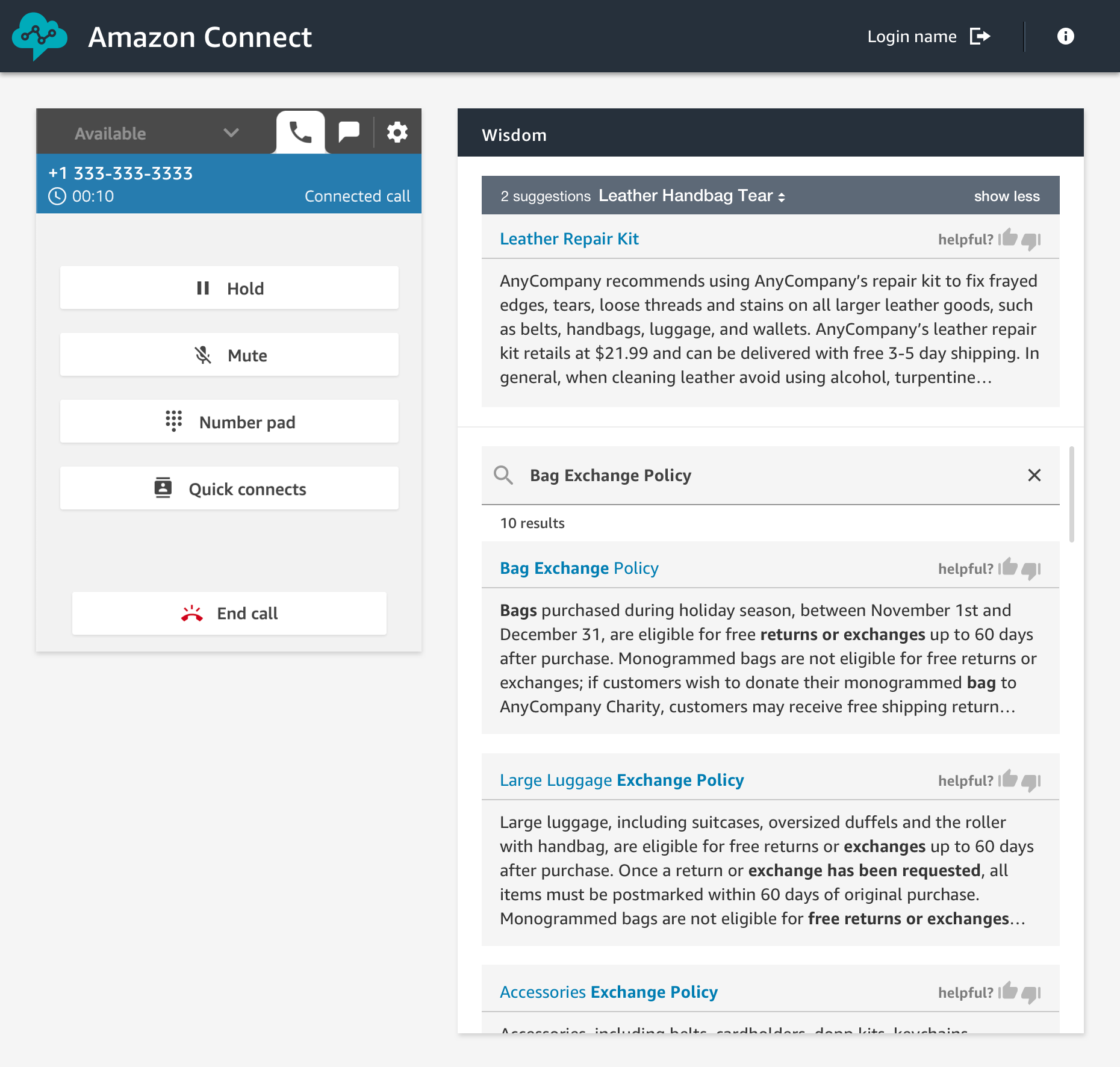Open the settings gear in call panel
This screenshot has width=1120, height=1067.
[x=397, y=132]
